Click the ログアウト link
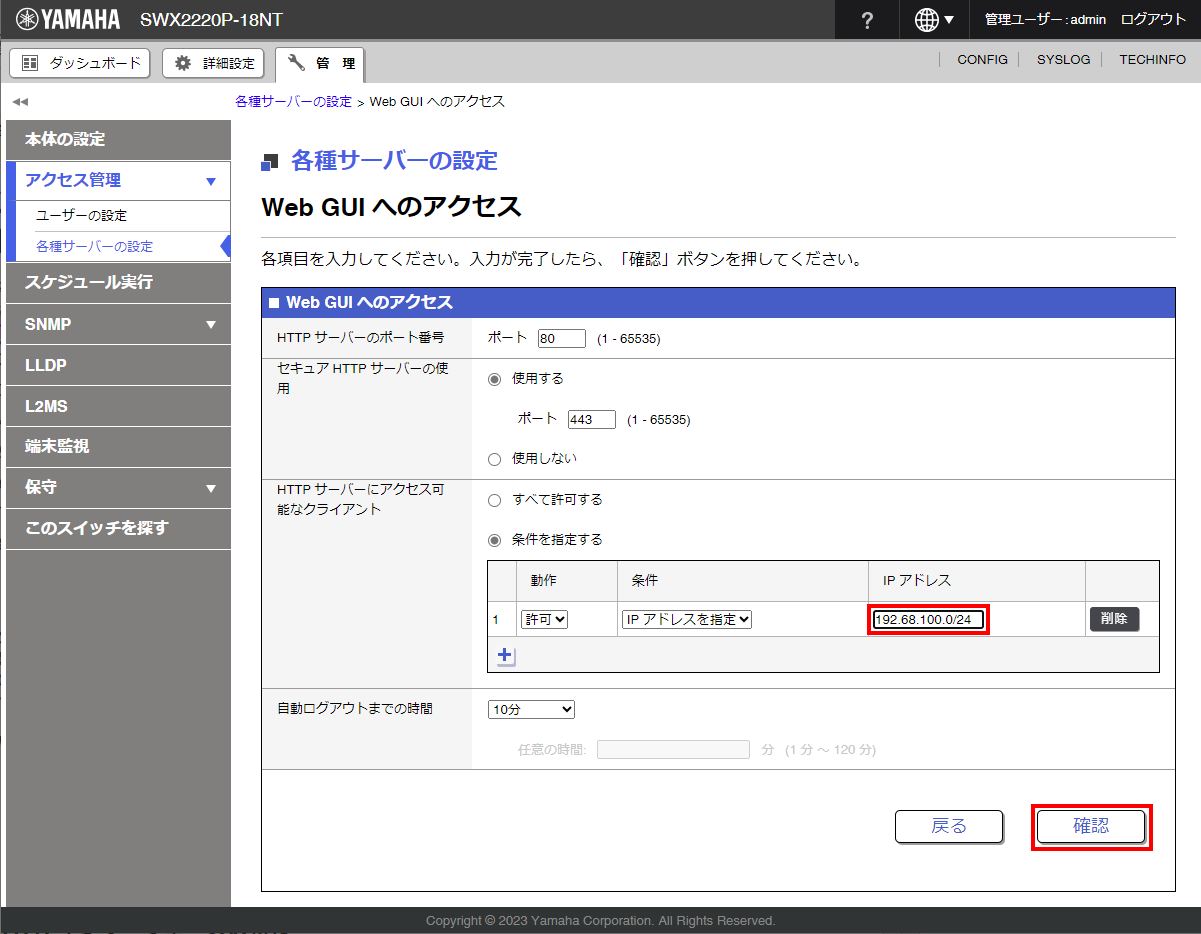The width and height of the screenshot is (1201, 934). pos(1153,20)
